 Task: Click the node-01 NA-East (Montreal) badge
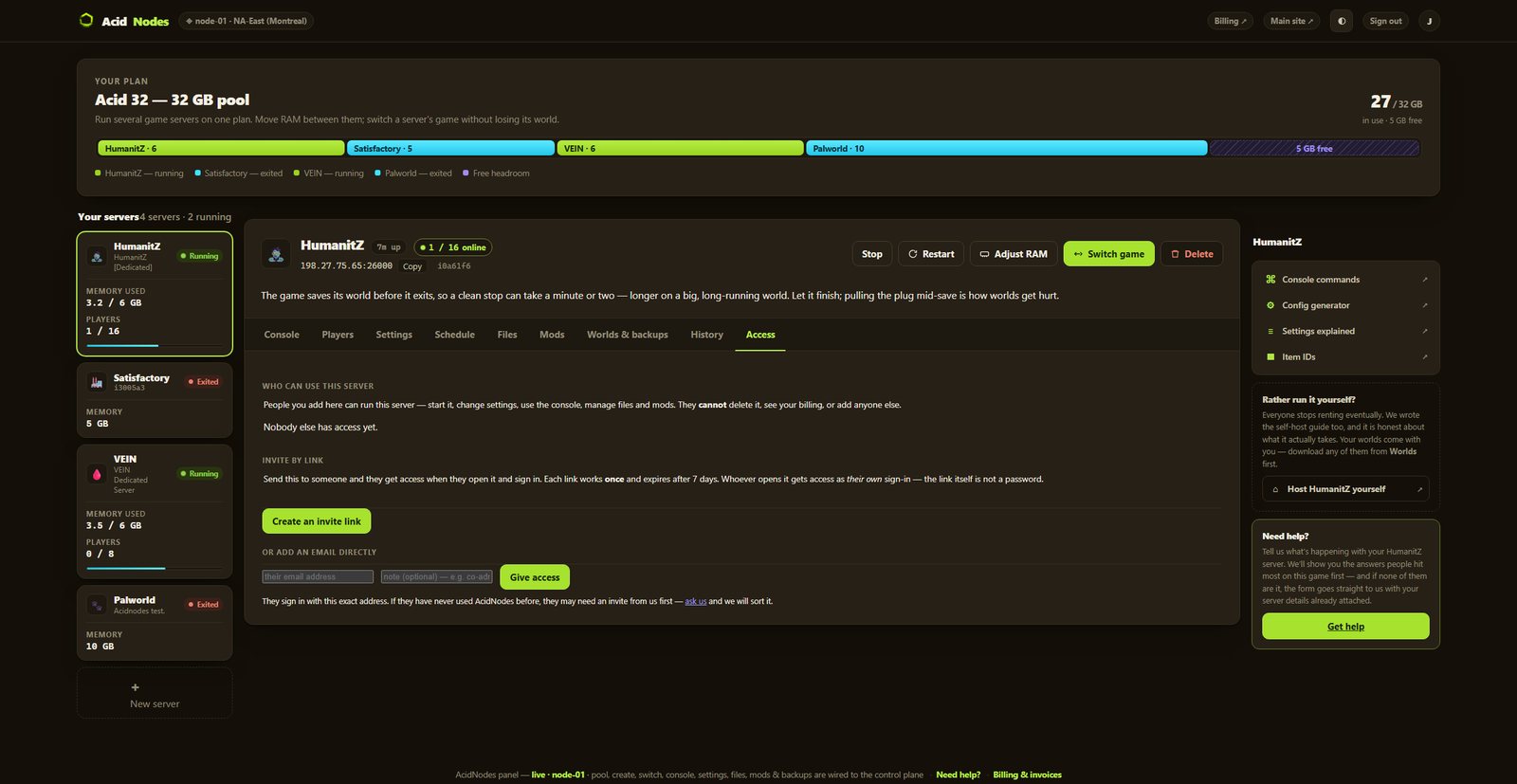click(247, 21)
